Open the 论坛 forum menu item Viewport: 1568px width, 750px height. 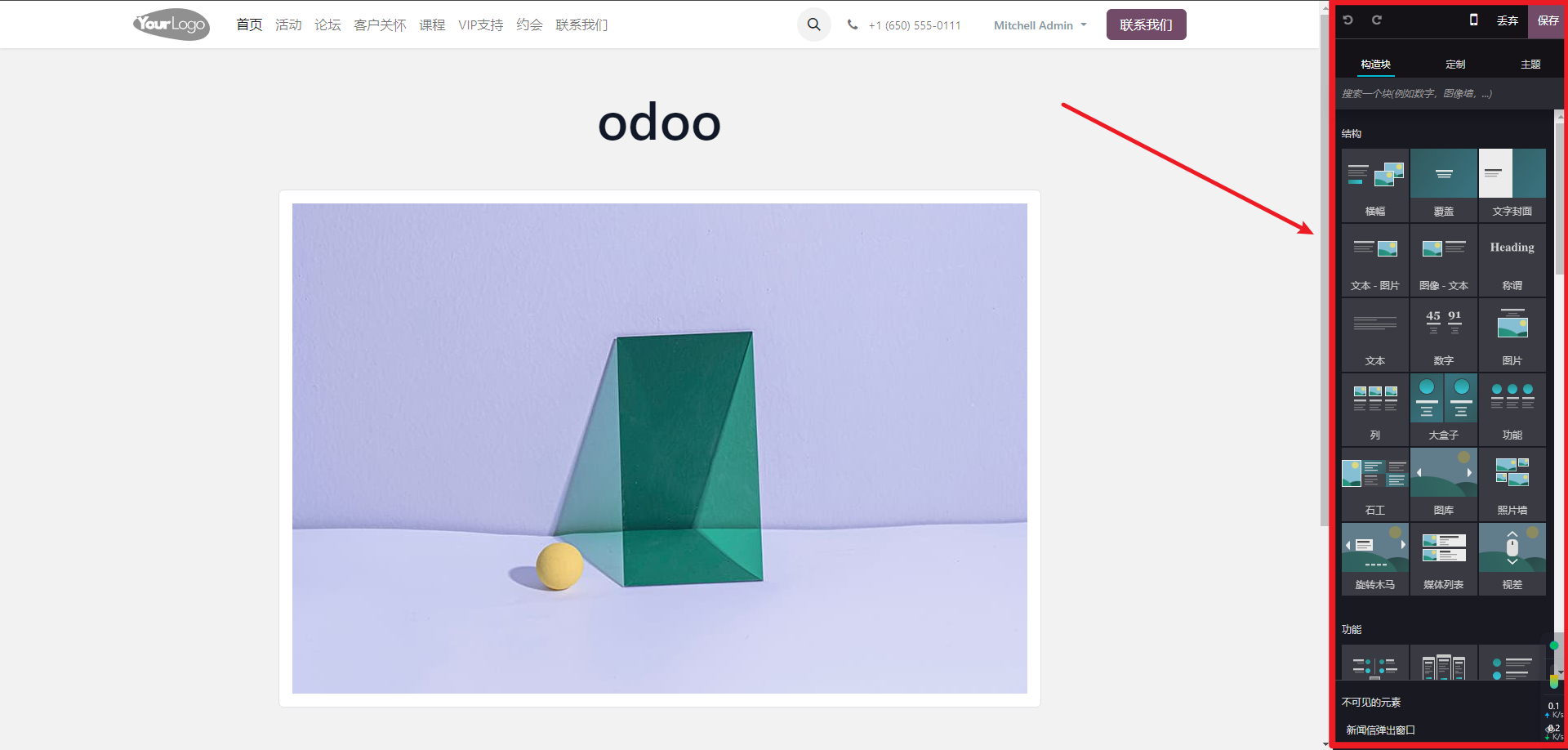(327, 25)
